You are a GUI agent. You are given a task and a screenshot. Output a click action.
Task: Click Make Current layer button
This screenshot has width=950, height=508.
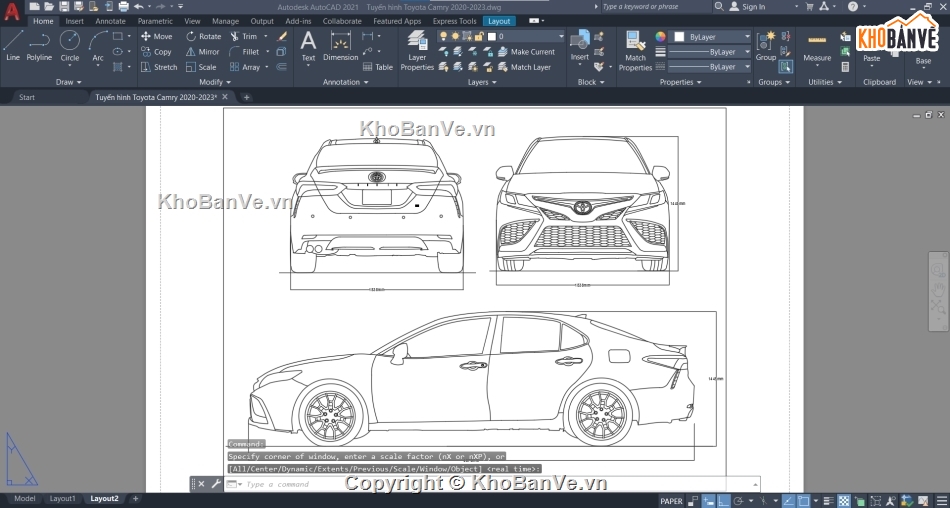(526, 52)
